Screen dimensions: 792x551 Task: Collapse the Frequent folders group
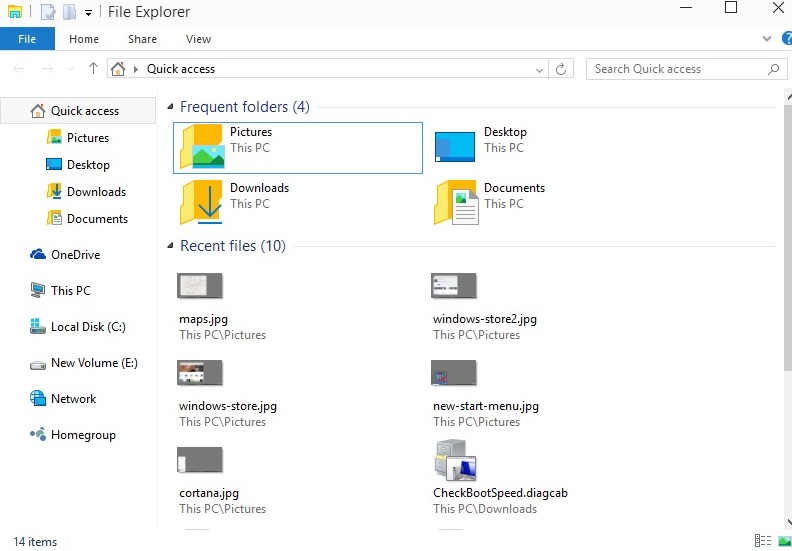(x=171, y=107)
